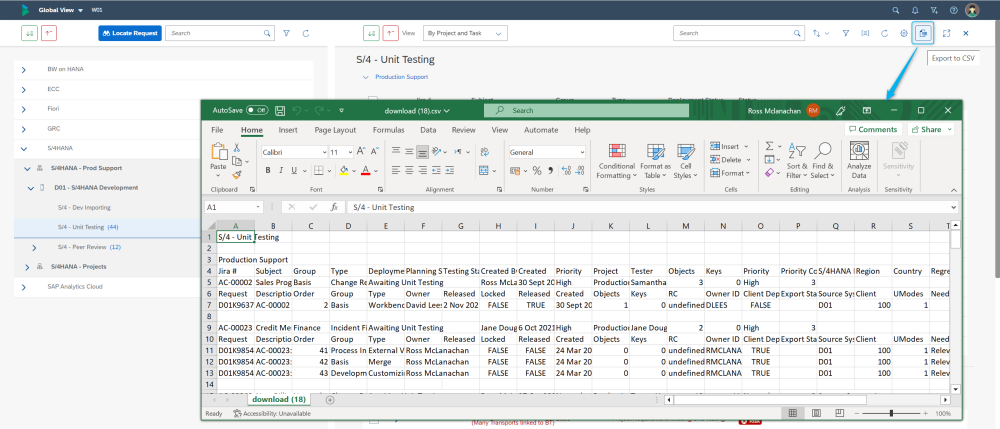Expand the GRC tree node
Image resolution: width=1000 pixels, height=429 pixels.
pyautogui.click(x=24, y=129)
